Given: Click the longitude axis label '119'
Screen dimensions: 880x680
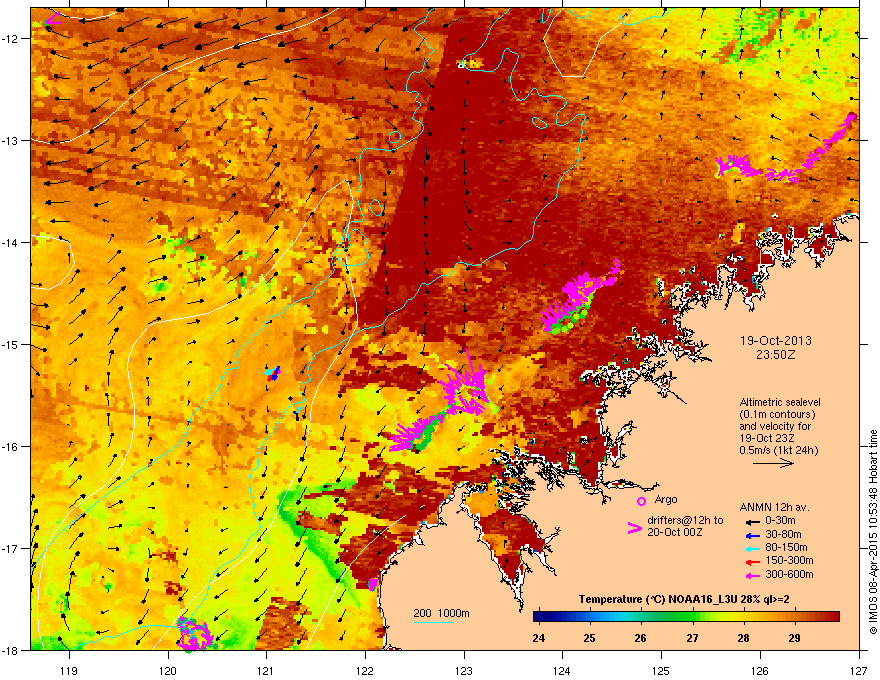Looking at the screenshot, I should tap(69, 670).
